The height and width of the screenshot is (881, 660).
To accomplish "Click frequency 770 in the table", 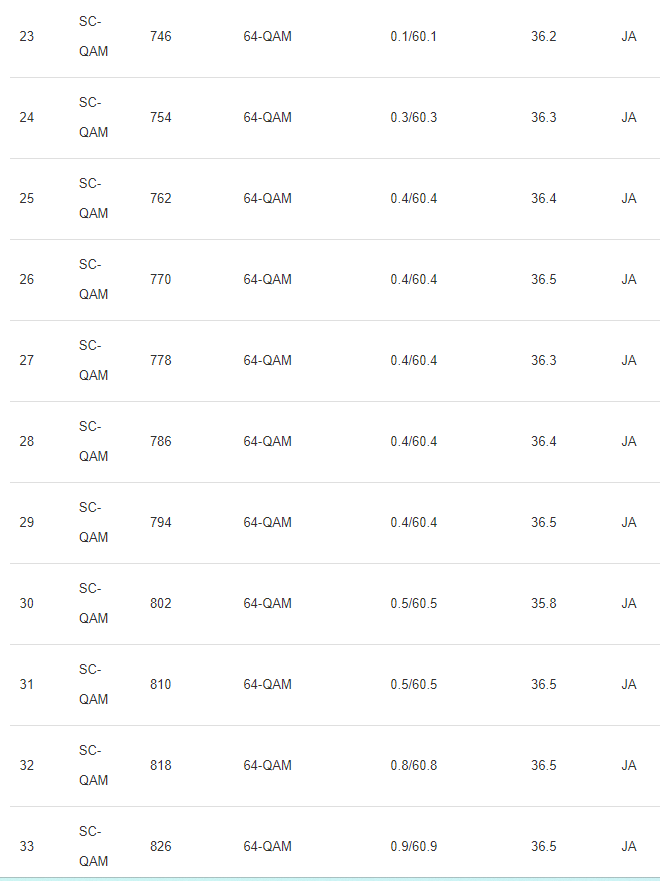I will [x=161, y=279].
